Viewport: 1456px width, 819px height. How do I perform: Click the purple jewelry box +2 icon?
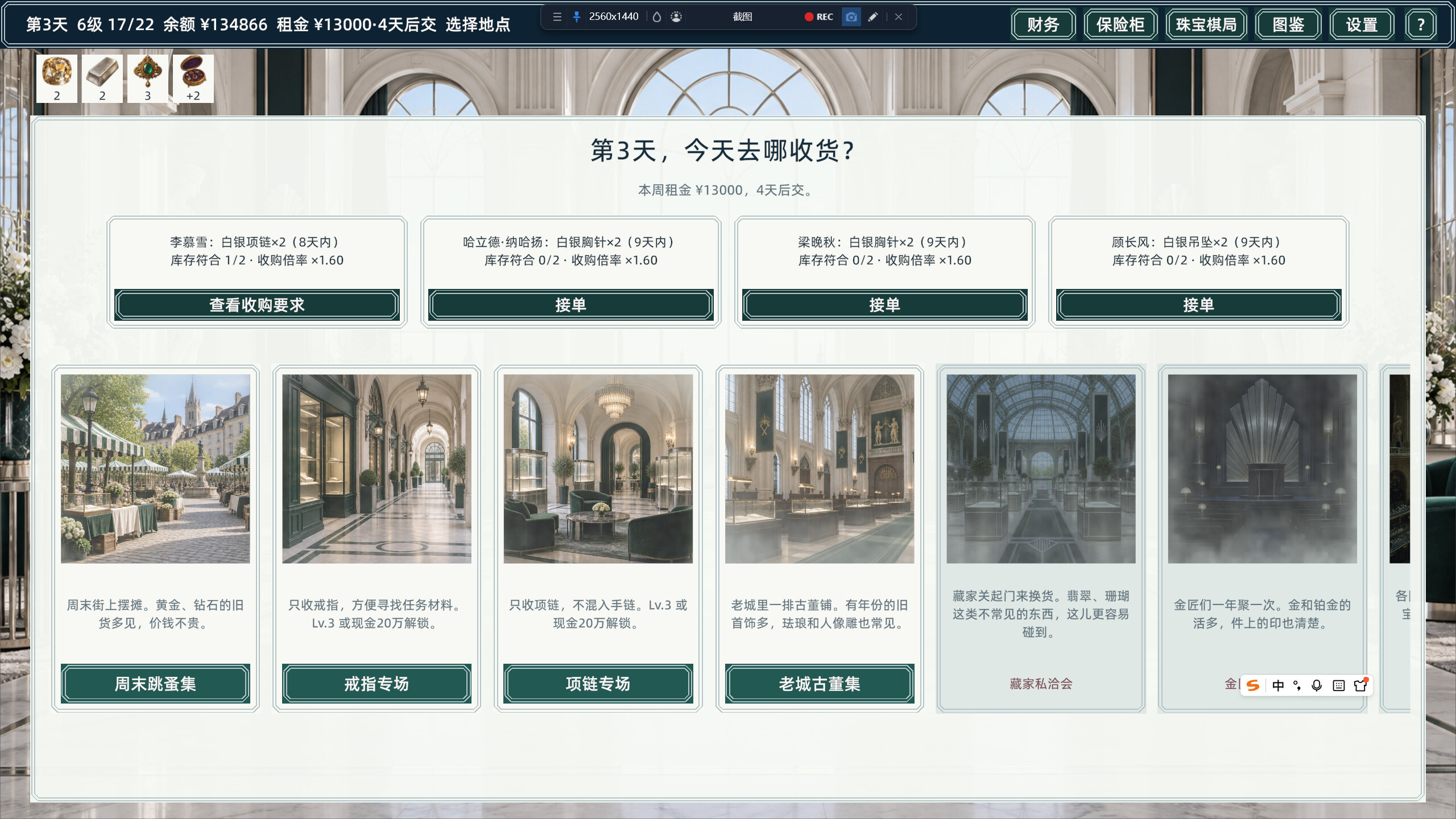[193, 78]
